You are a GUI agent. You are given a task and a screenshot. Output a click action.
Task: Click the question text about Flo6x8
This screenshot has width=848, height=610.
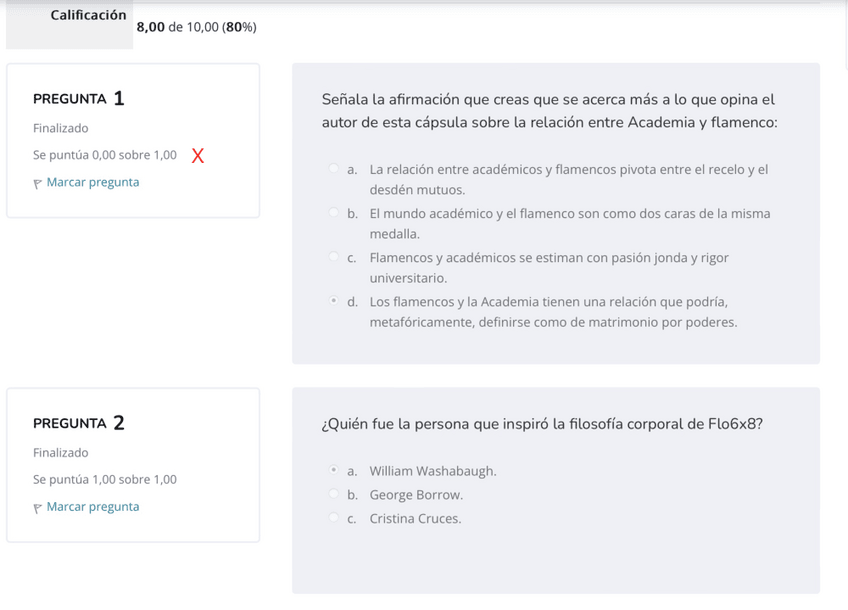coord(542,423)
